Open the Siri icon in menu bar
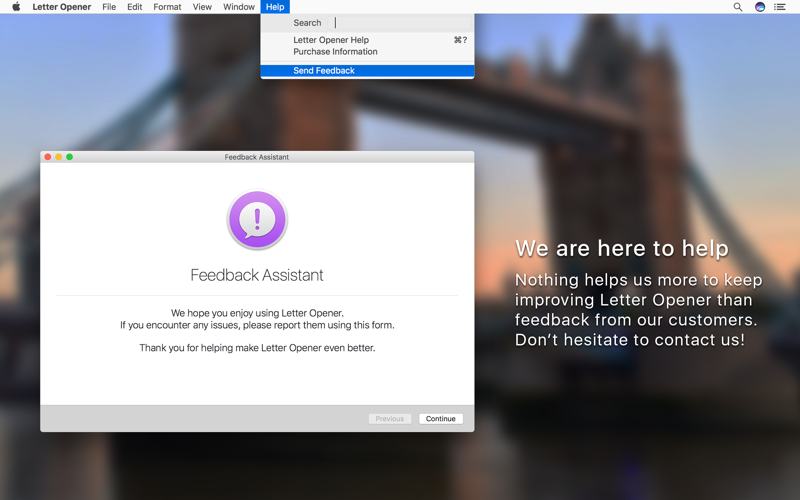800x500 pixels. [x=760, y=7]
